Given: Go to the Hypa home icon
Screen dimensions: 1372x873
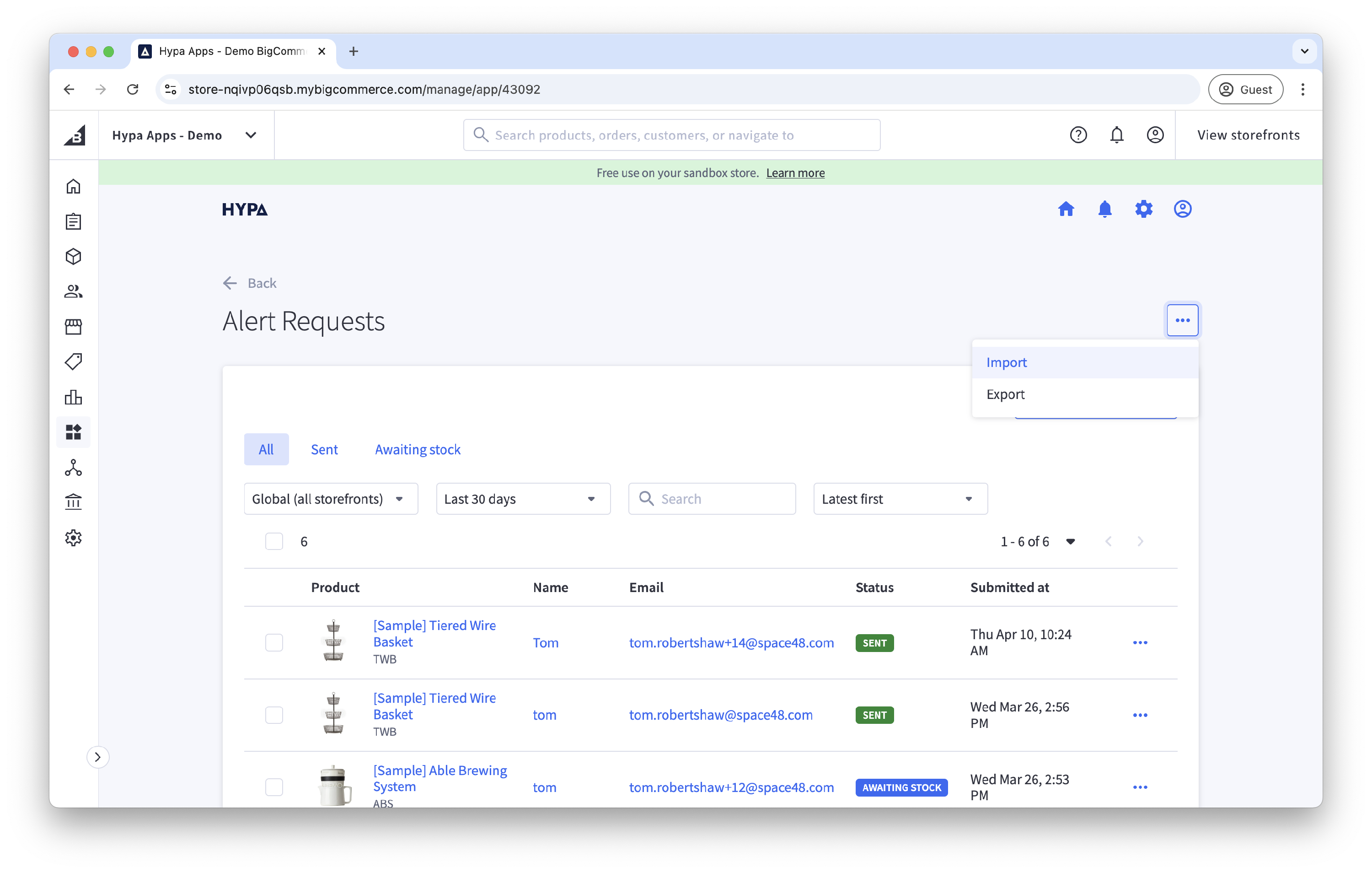Looking at the screenshot, I should (1066, 209).
